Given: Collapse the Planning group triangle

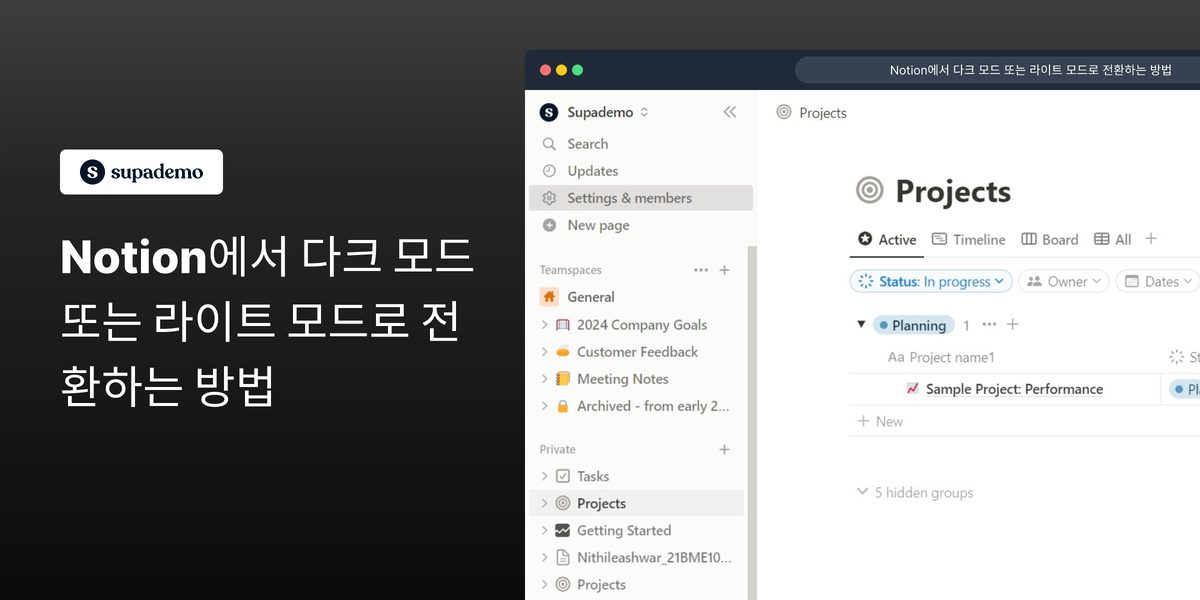Looking at the screenshot, I should click(861, 325).
